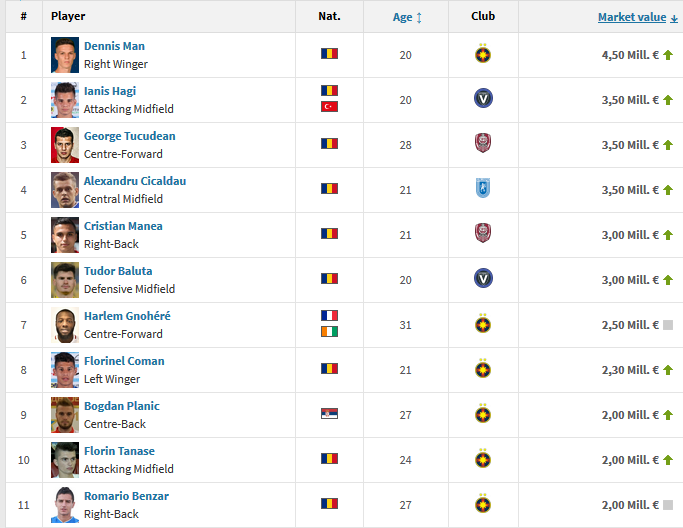Image resolution: width=683 pixels, height=528 pixels.
Task: Click Cristian Manea's player photo
Action: tap(65, 234)
